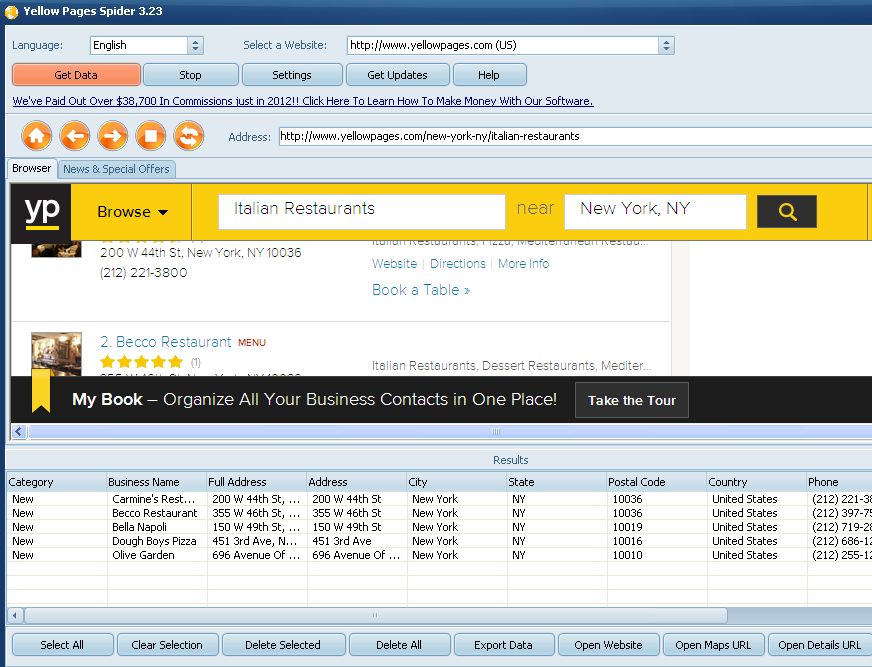
Task: Click Full Address column header
Action: 256,482
